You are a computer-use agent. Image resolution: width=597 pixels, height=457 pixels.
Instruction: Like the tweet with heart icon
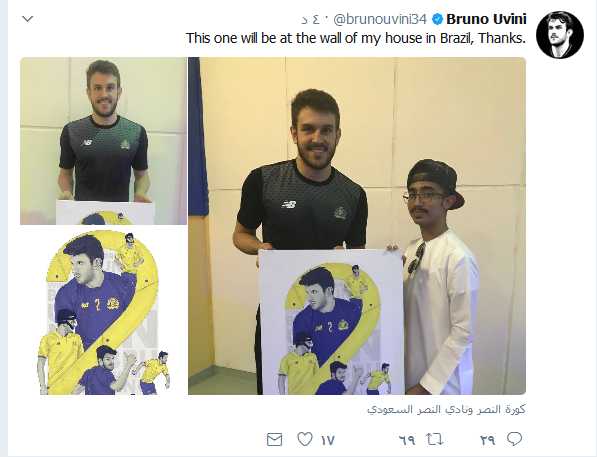(305, 439)
